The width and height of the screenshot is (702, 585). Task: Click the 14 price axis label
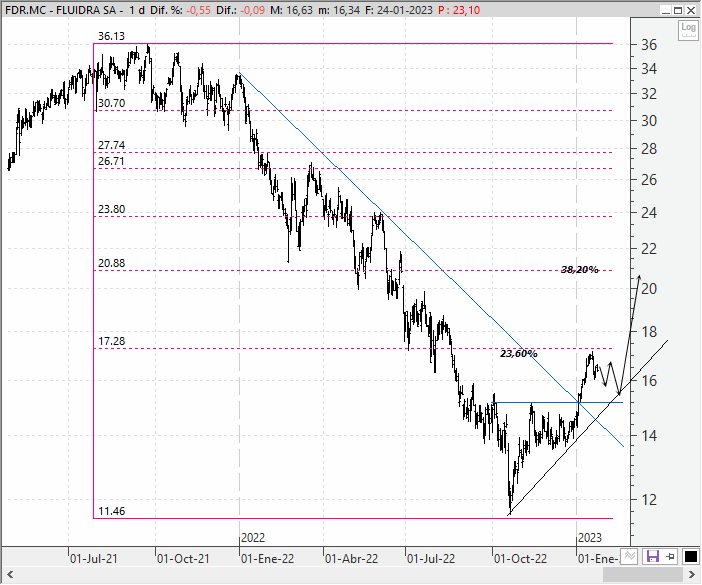(649, 436)
